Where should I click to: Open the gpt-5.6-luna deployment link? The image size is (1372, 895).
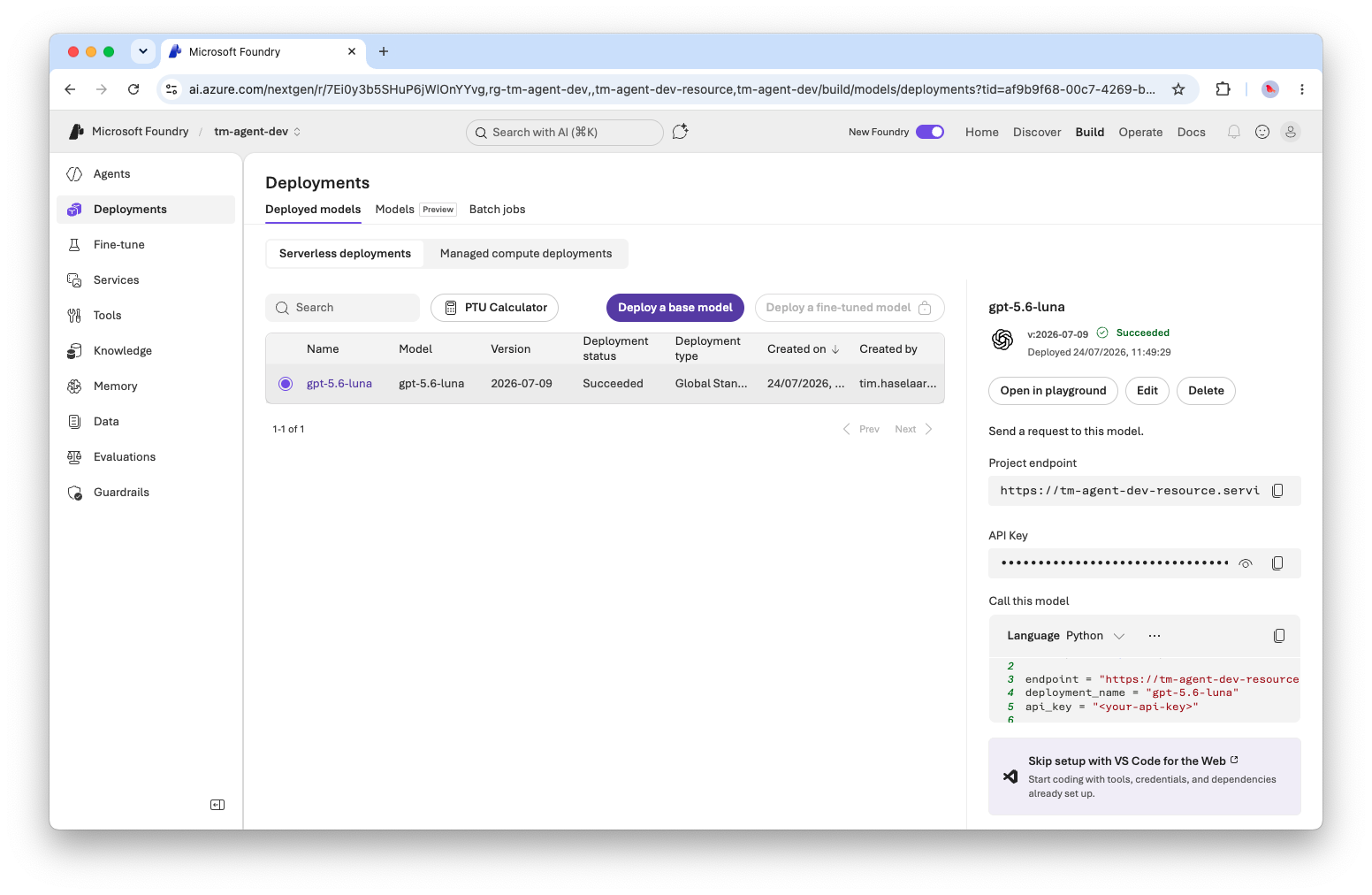(339, 384)
